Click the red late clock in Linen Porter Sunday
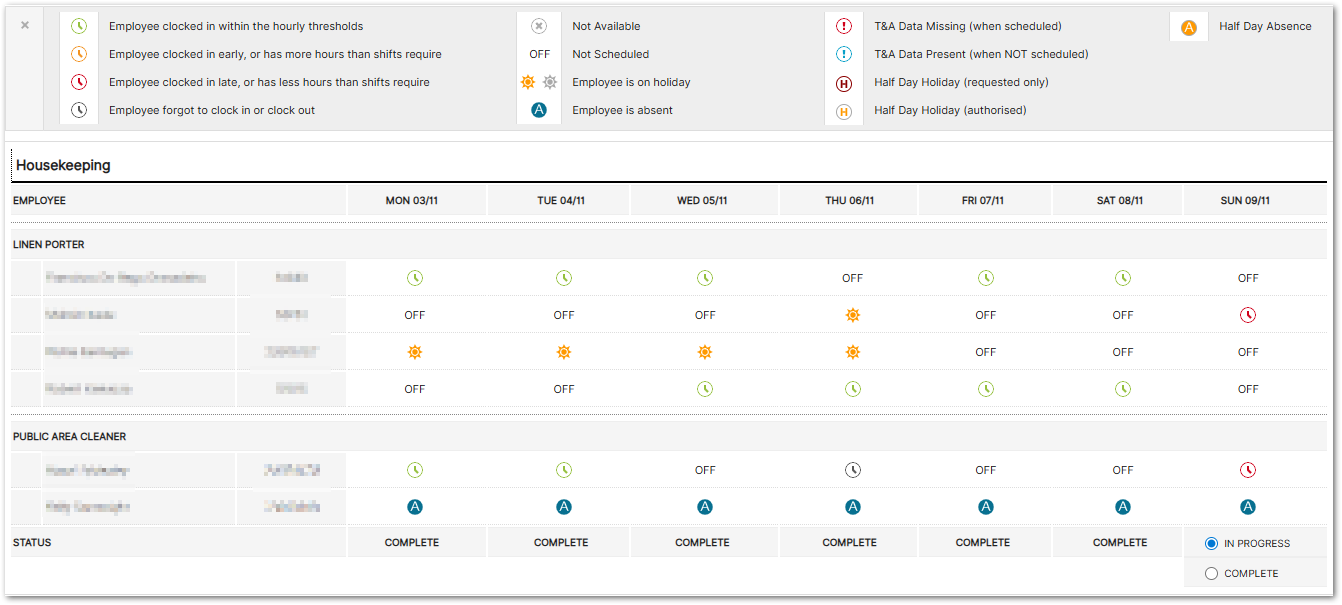This screenshot has height=605, width=1342. point(1247,315)
